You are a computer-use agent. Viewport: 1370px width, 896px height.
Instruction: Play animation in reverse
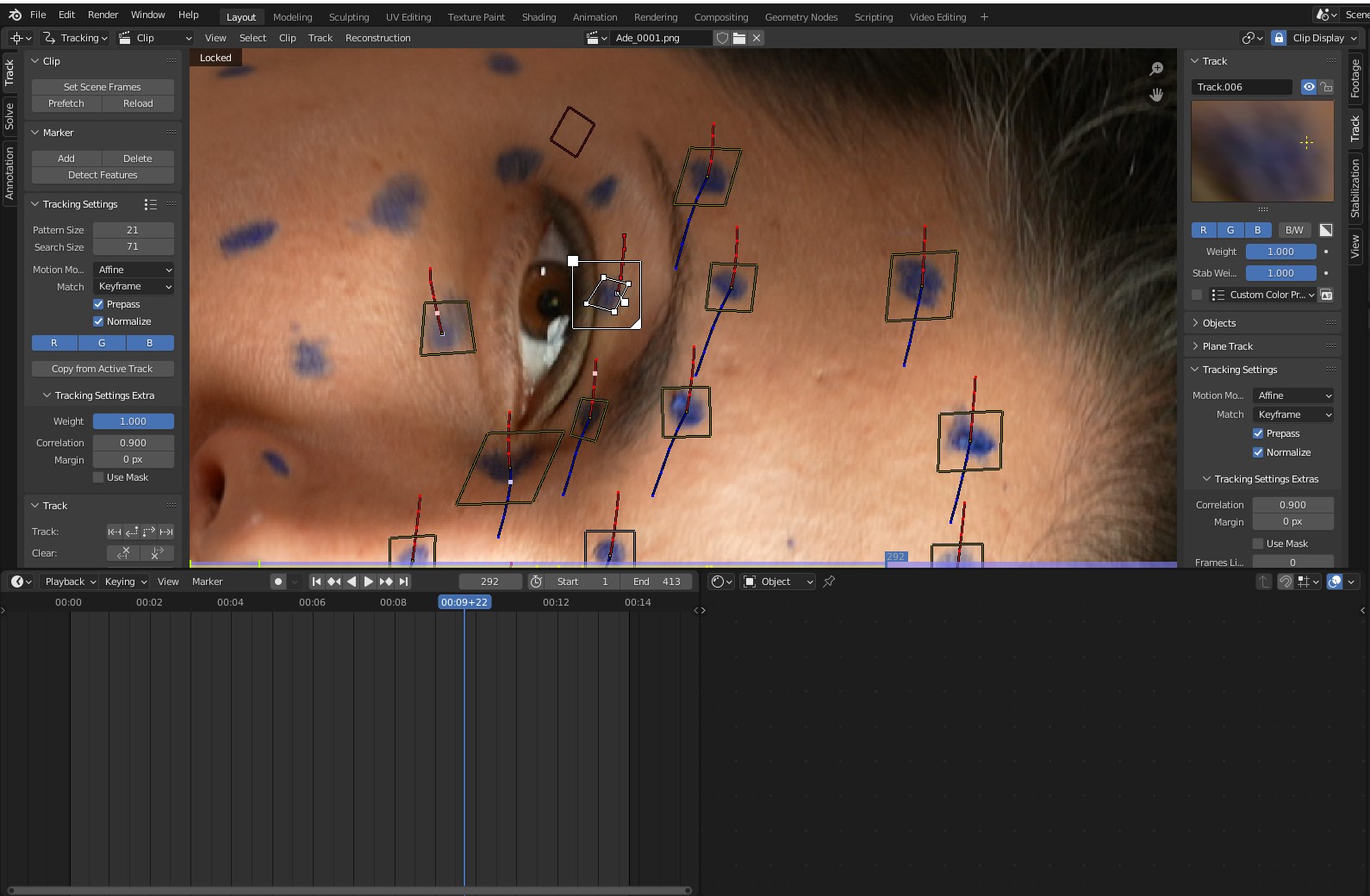[352, 582]
